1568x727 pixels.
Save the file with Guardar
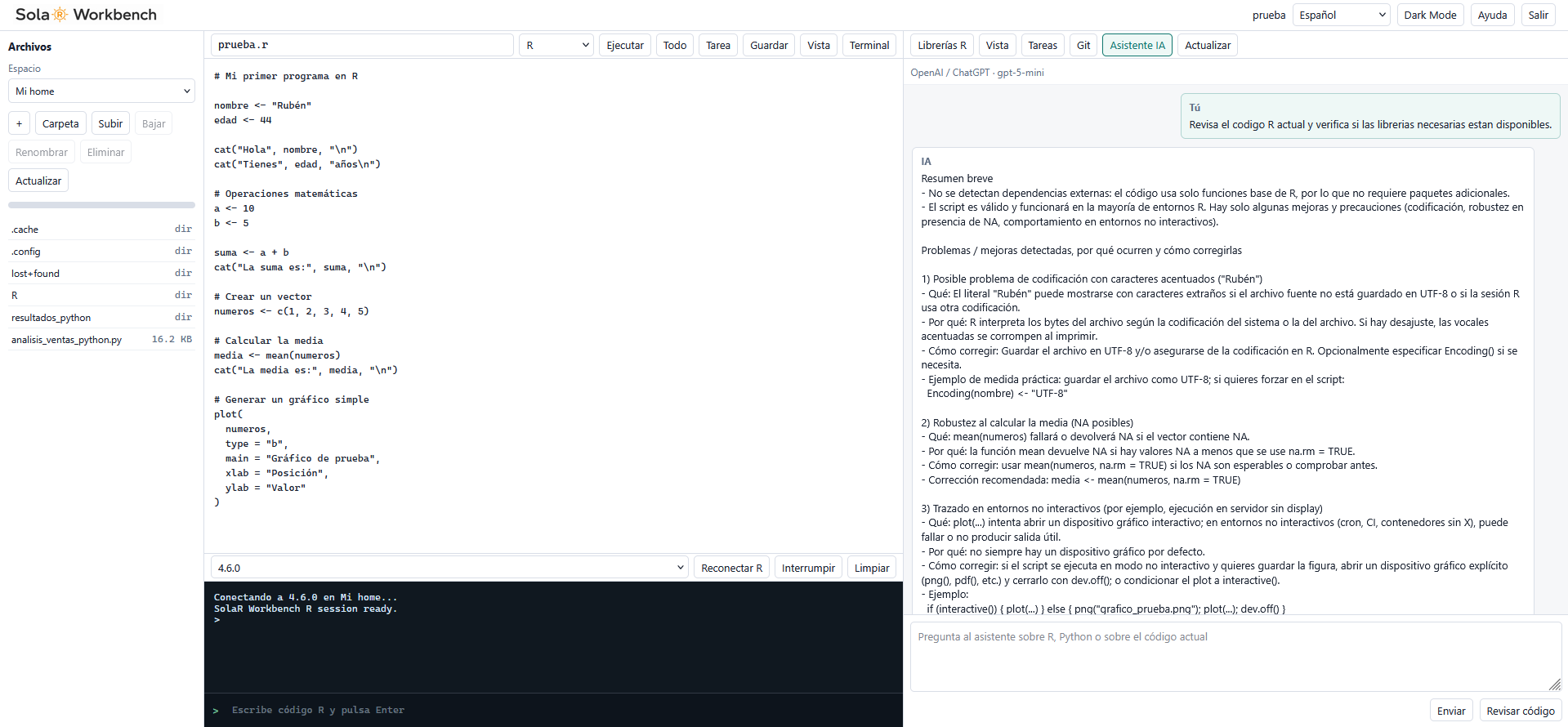[769, 45]
